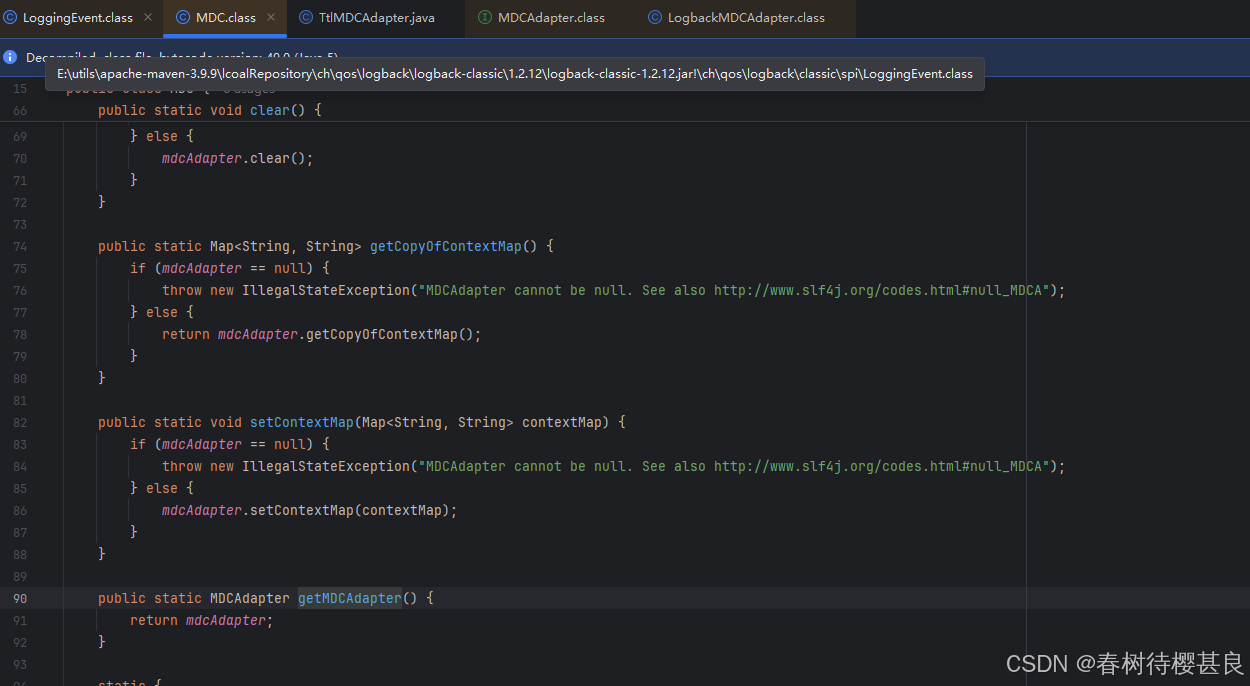Close the MDC.class tab
1250x686 pixels.
coord(271,18)
